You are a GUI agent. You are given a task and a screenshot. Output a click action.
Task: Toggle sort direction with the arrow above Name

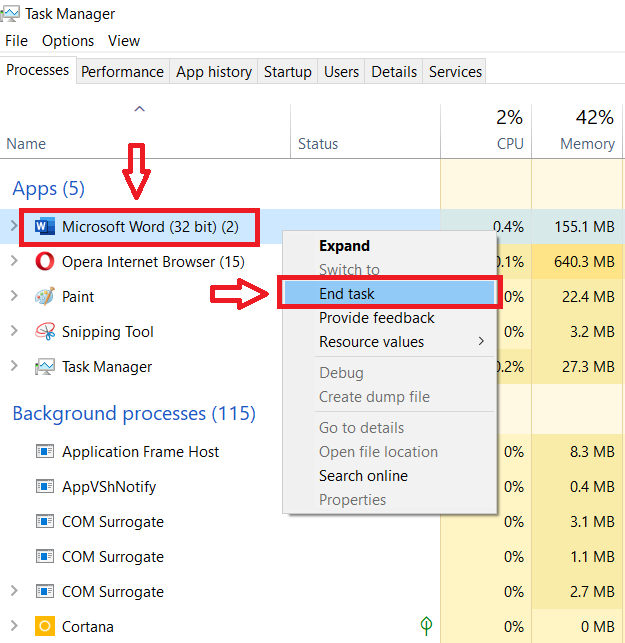point(139,109)
